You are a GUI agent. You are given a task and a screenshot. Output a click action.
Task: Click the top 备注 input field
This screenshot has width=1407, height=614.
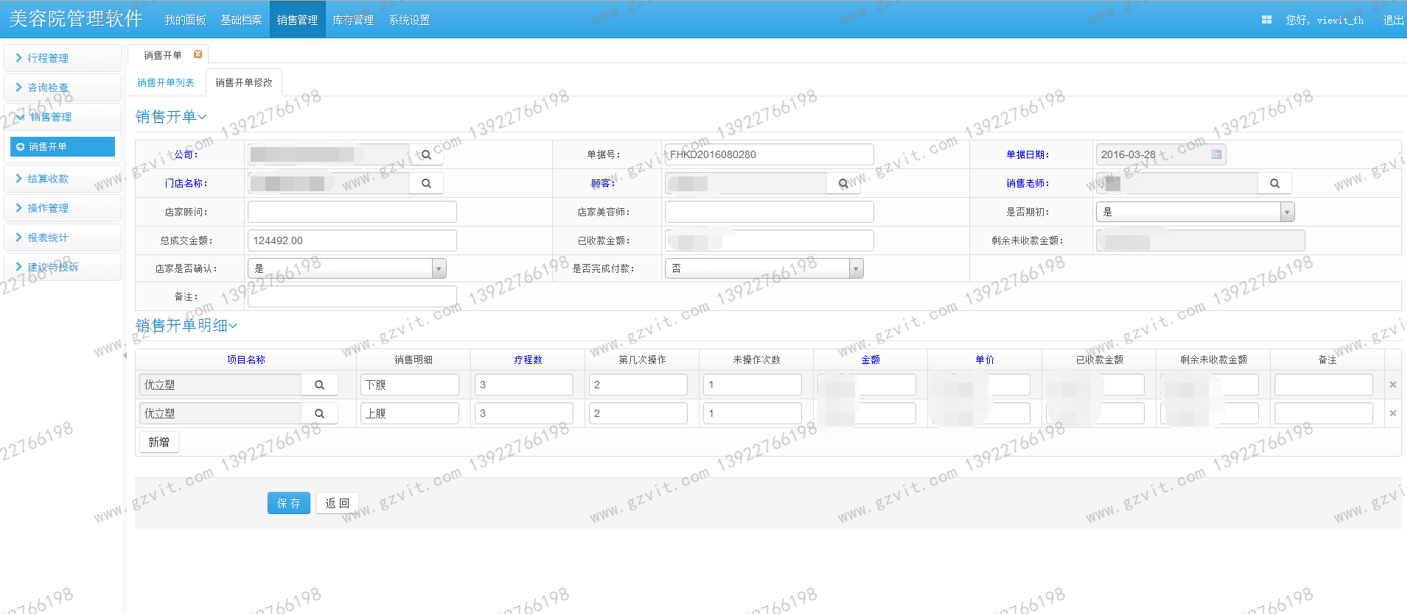[x=352, y=297]
